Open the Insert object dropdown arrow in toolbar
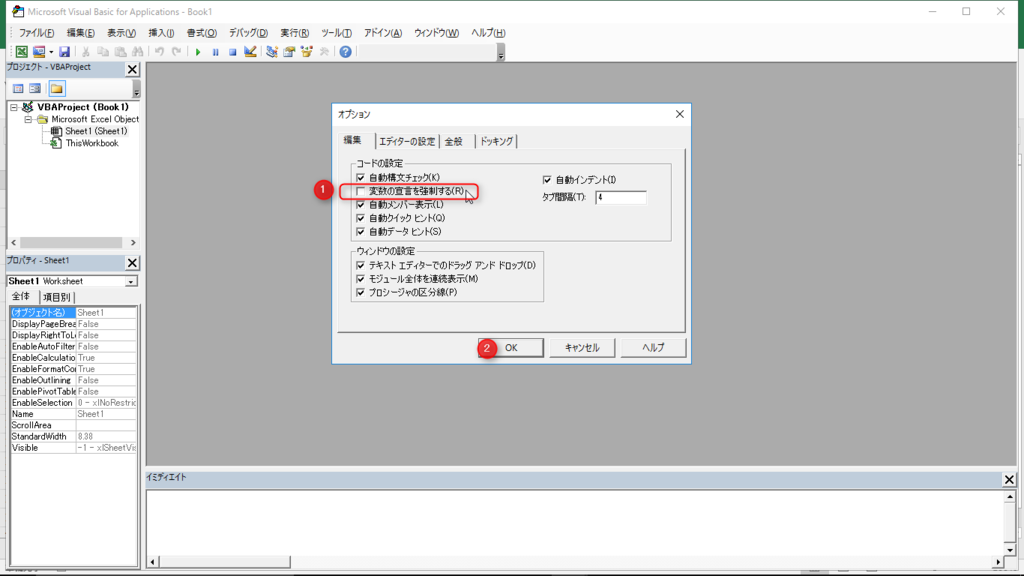 (x=51, y=52)
